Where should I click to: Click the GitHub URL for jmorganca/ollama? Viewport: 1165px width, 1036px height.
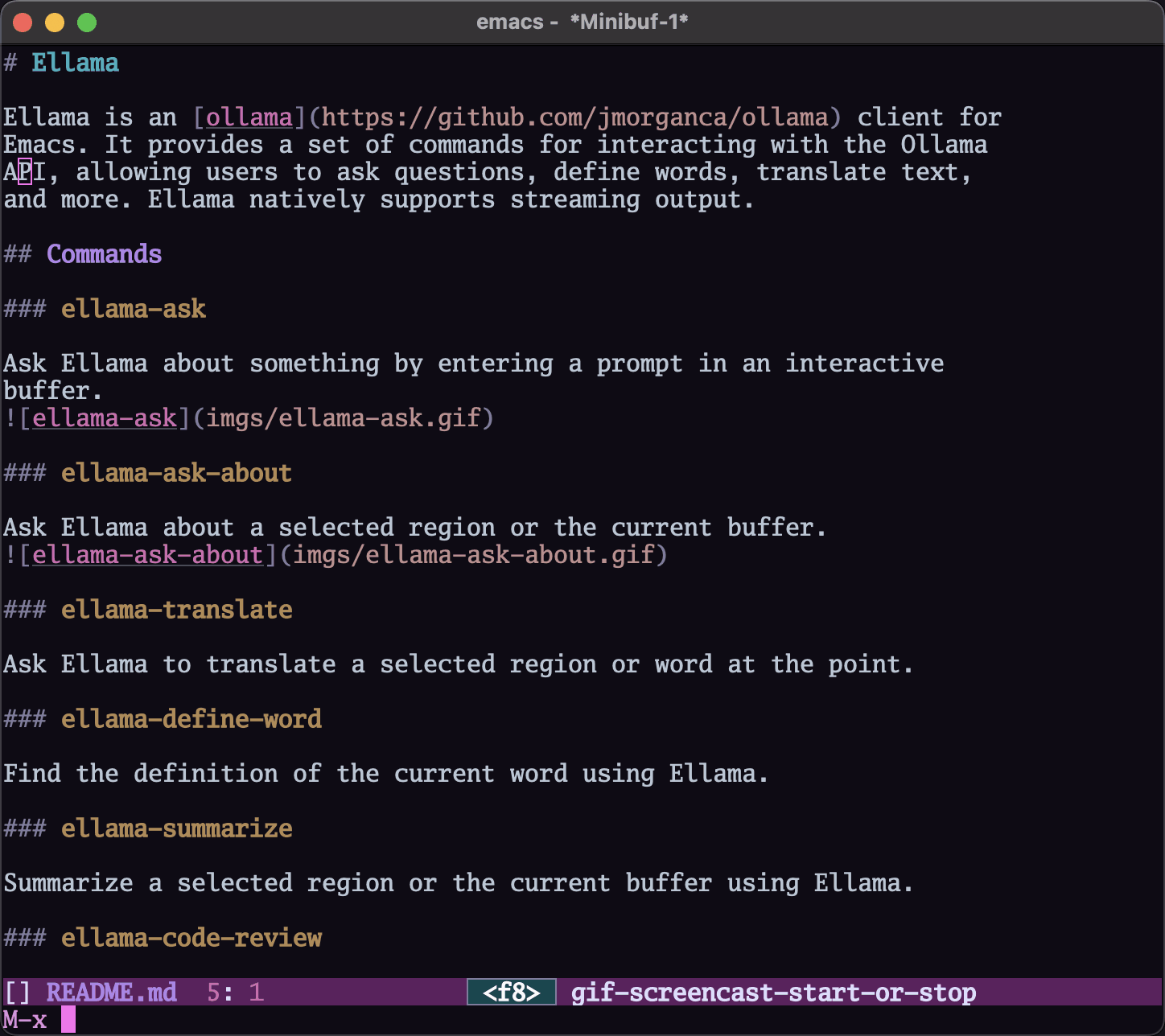[x=575, y=117]
